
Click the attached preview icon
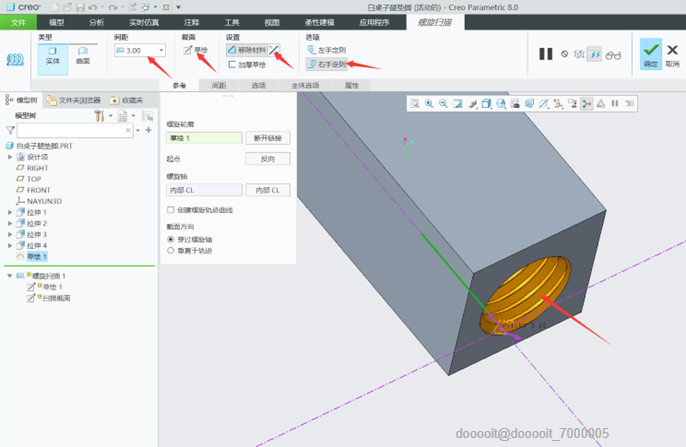[594, 54]
